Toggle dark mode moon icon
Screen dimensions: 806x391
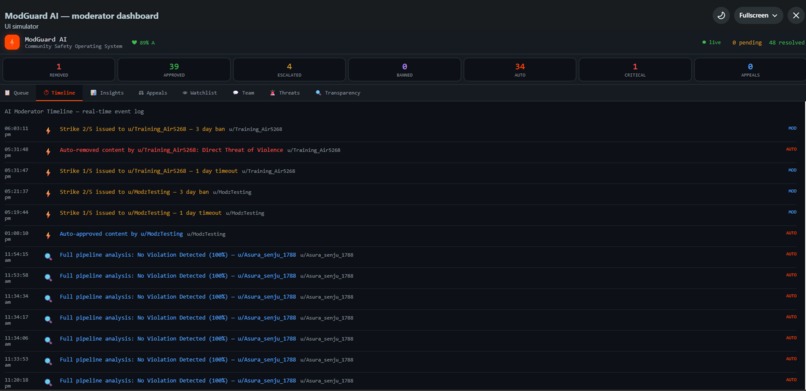(721, 15)
